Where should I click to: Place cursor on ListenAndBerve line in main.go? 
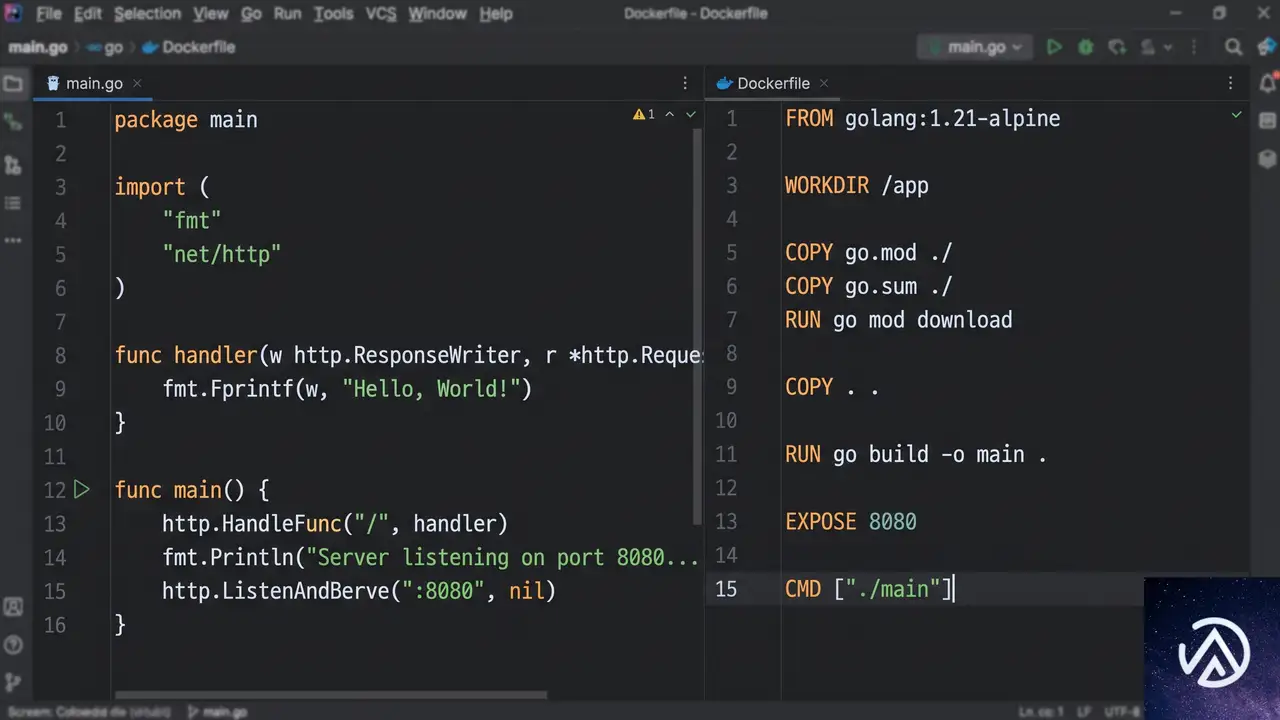coord(358,591)
